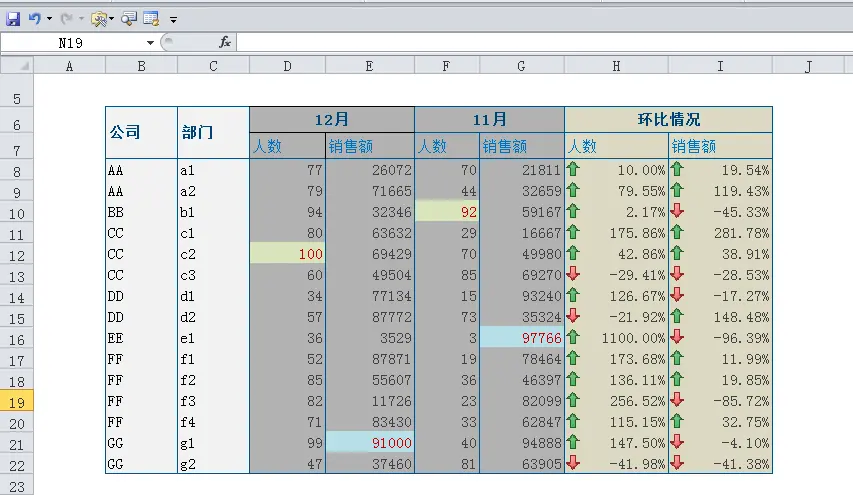
Task: Click the Undo arrow icon
Action: (34, 18)
